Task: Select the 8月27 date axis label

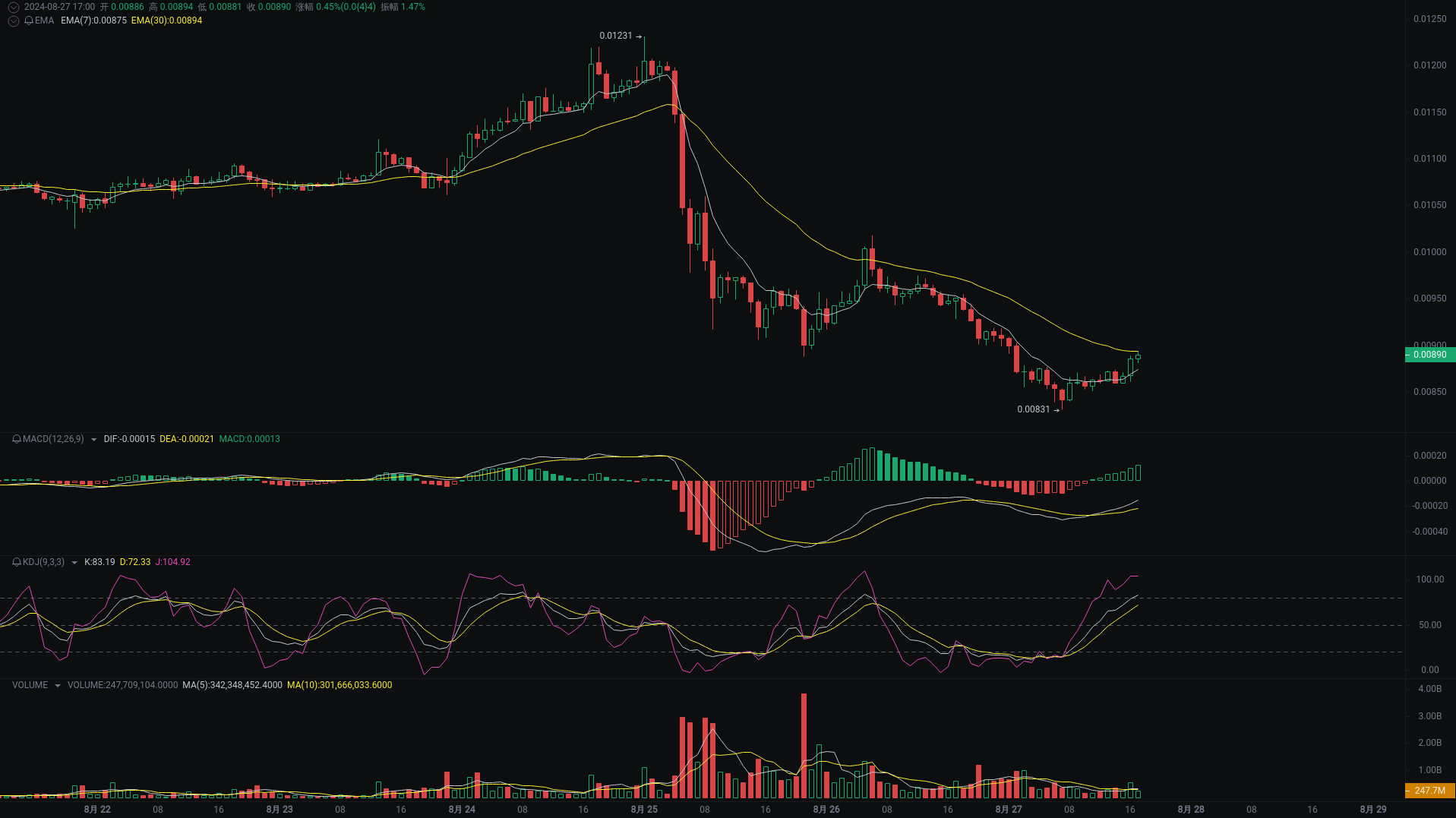Action: [1008, 810]
